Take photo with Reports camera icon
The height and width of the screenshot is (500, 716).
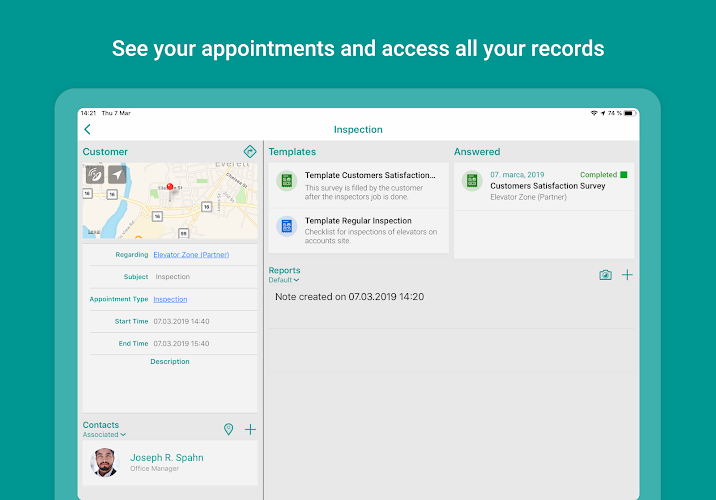coord(605,275)
